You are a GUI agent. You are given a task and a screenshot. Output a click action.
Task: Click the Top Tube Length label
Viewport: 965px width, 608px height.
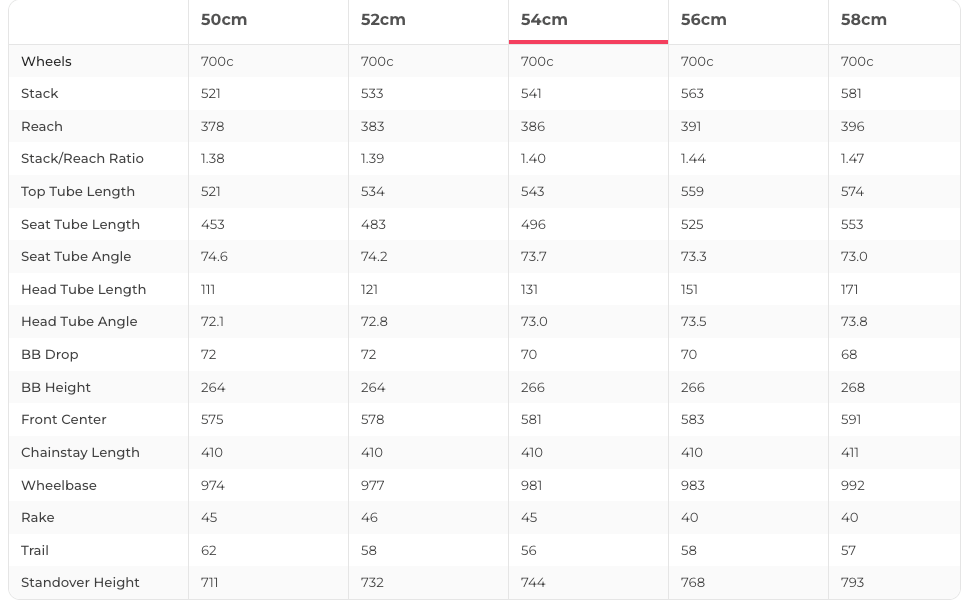[78, 191]
